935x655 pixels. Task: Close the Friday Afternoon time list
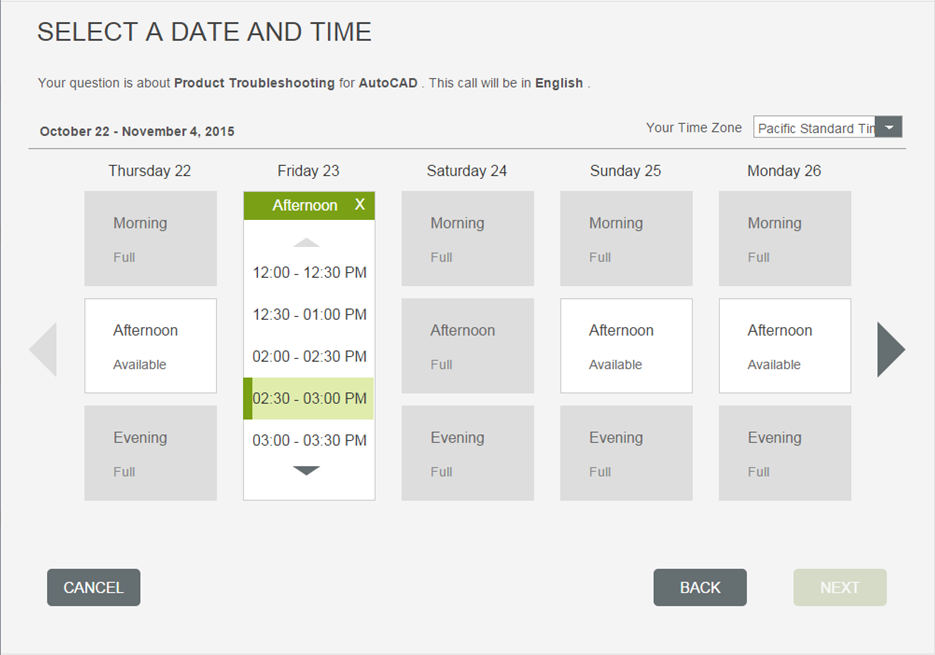click(x=360, y=205)
